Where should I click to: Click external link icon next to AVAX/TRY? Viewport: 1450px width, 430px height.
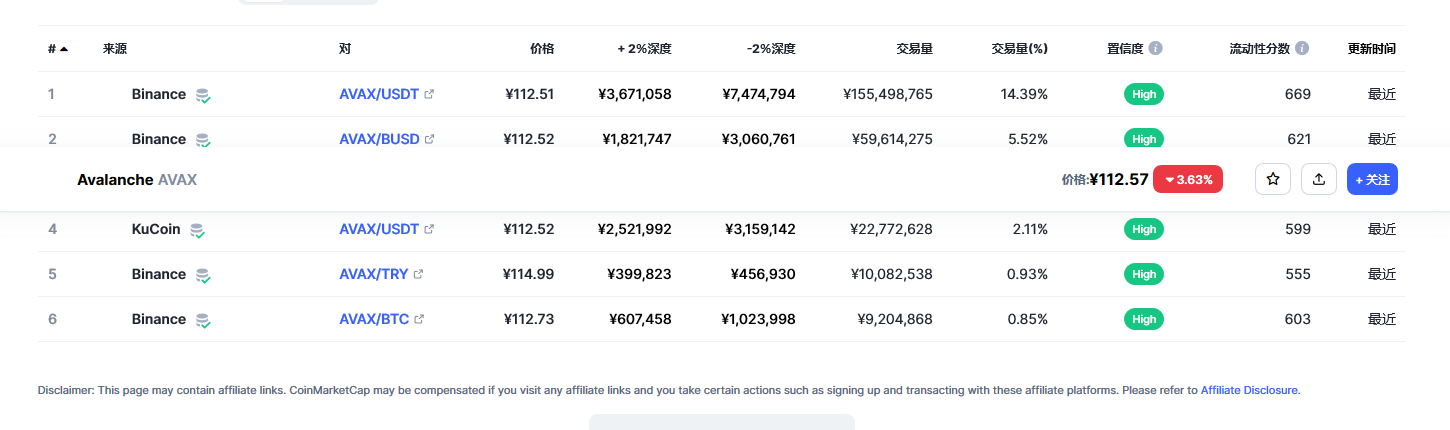click(x=418, y=274)
